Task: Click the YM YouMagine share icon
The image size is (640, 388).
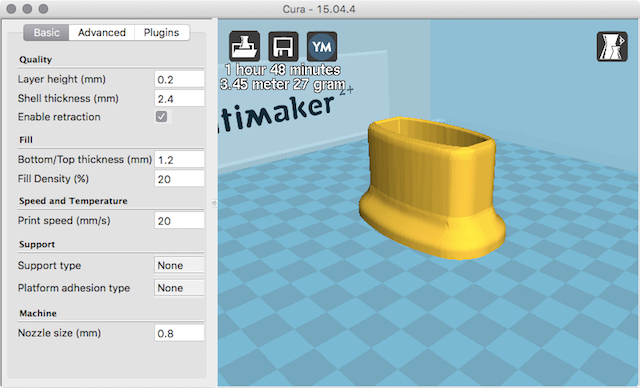Action: click(x=322, y=47)
